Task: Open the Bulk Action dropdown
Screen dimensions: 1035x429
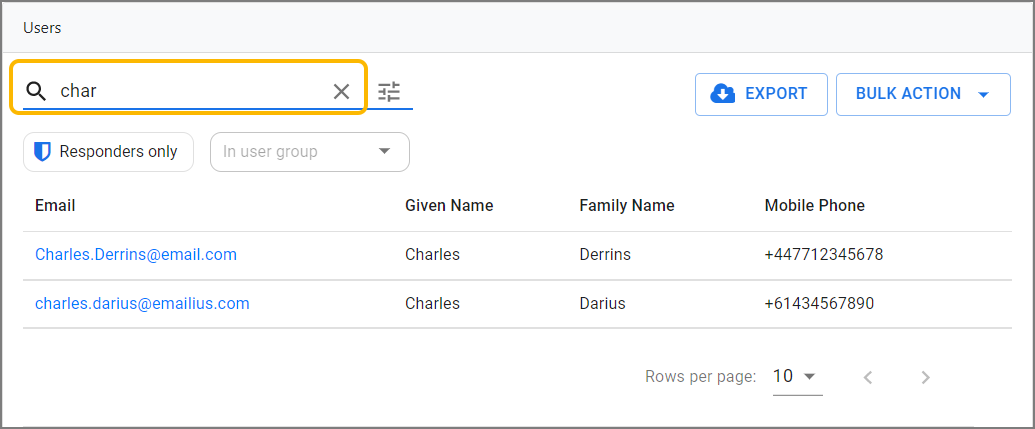Action: [923, 94]
